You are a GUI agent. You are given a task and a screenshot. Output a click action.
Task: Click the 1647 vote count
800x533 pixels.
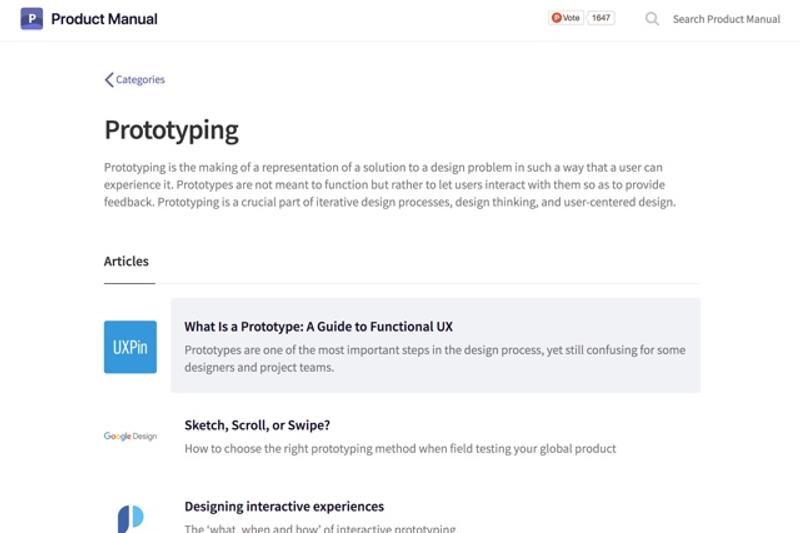pyautogui.click(x=601, y=18)
